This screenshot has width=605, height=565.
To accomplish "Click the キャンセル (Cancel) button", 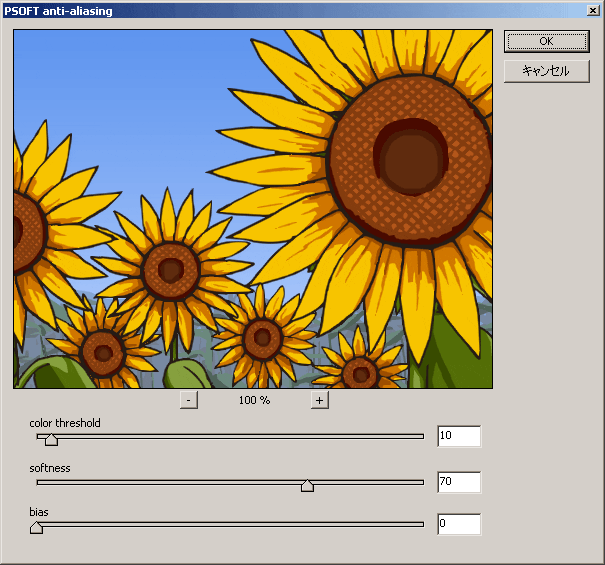I will [x=546, y=71].
